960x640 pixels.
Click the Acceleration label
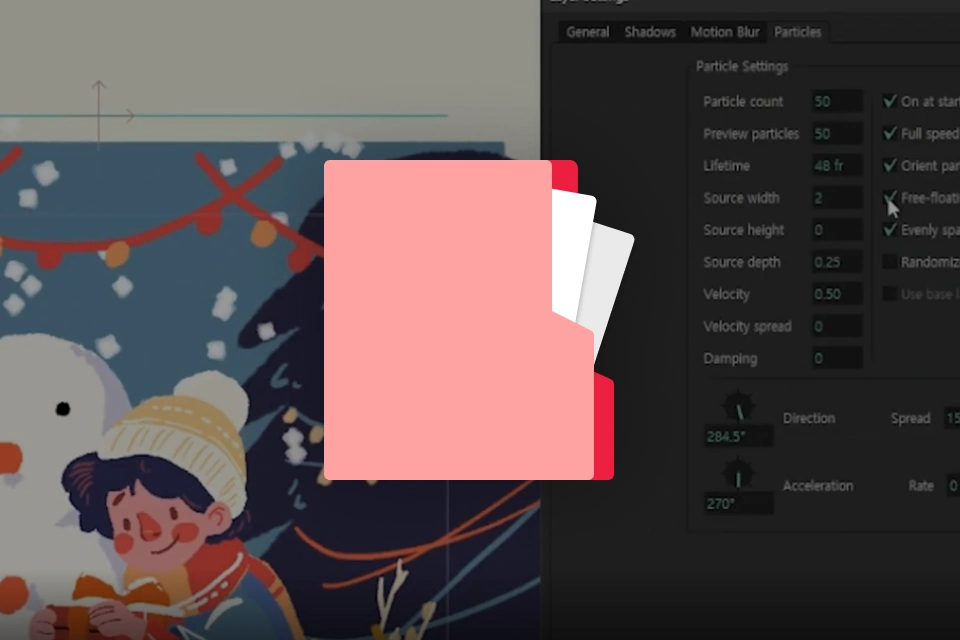pos(817,486)
